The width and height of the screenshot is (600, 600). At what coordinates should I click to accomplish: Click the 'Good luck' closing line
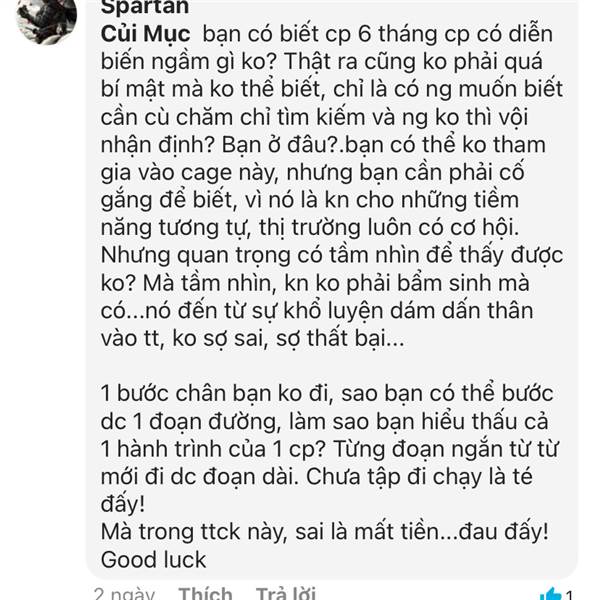[153, 560]
